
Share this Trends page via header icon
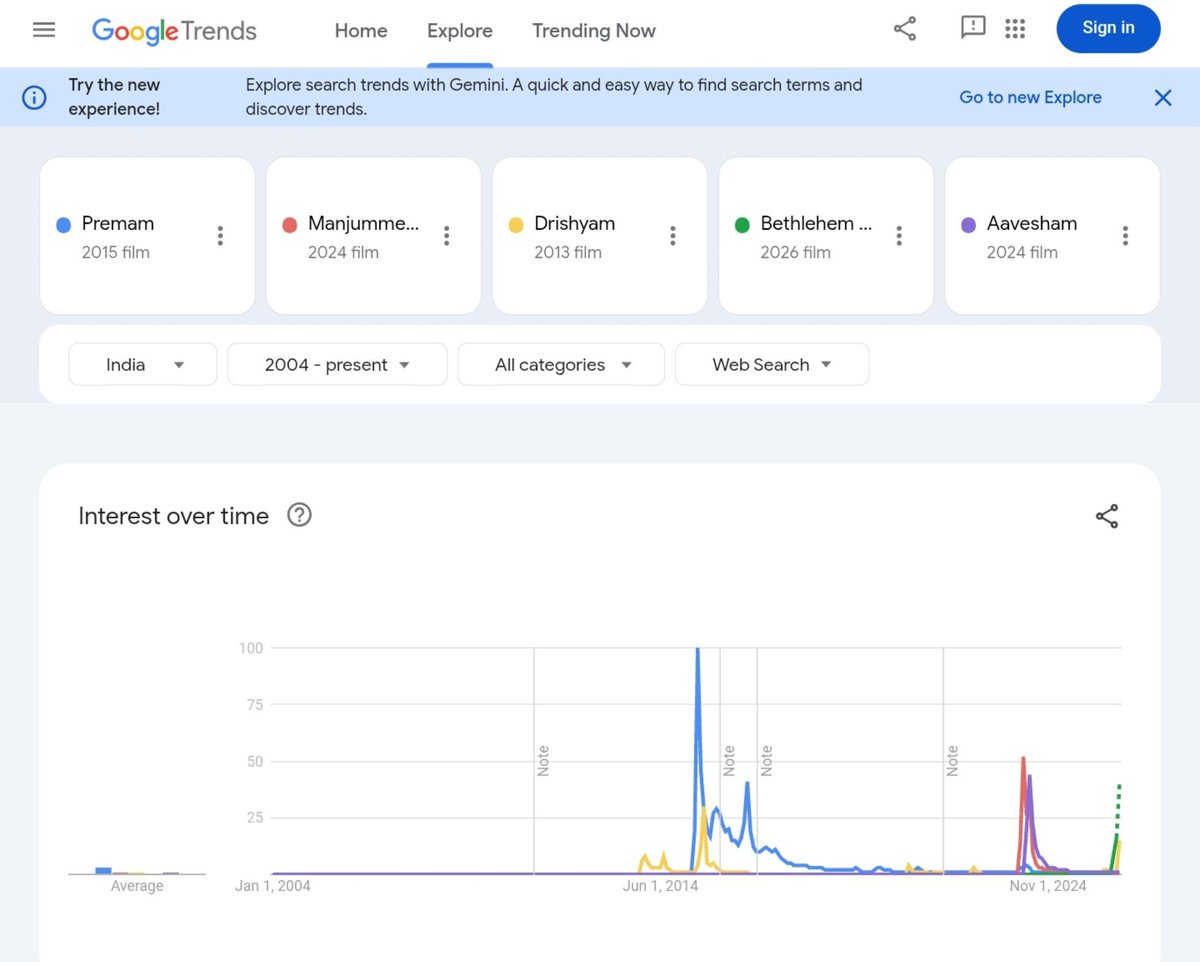tap(905, 29)
